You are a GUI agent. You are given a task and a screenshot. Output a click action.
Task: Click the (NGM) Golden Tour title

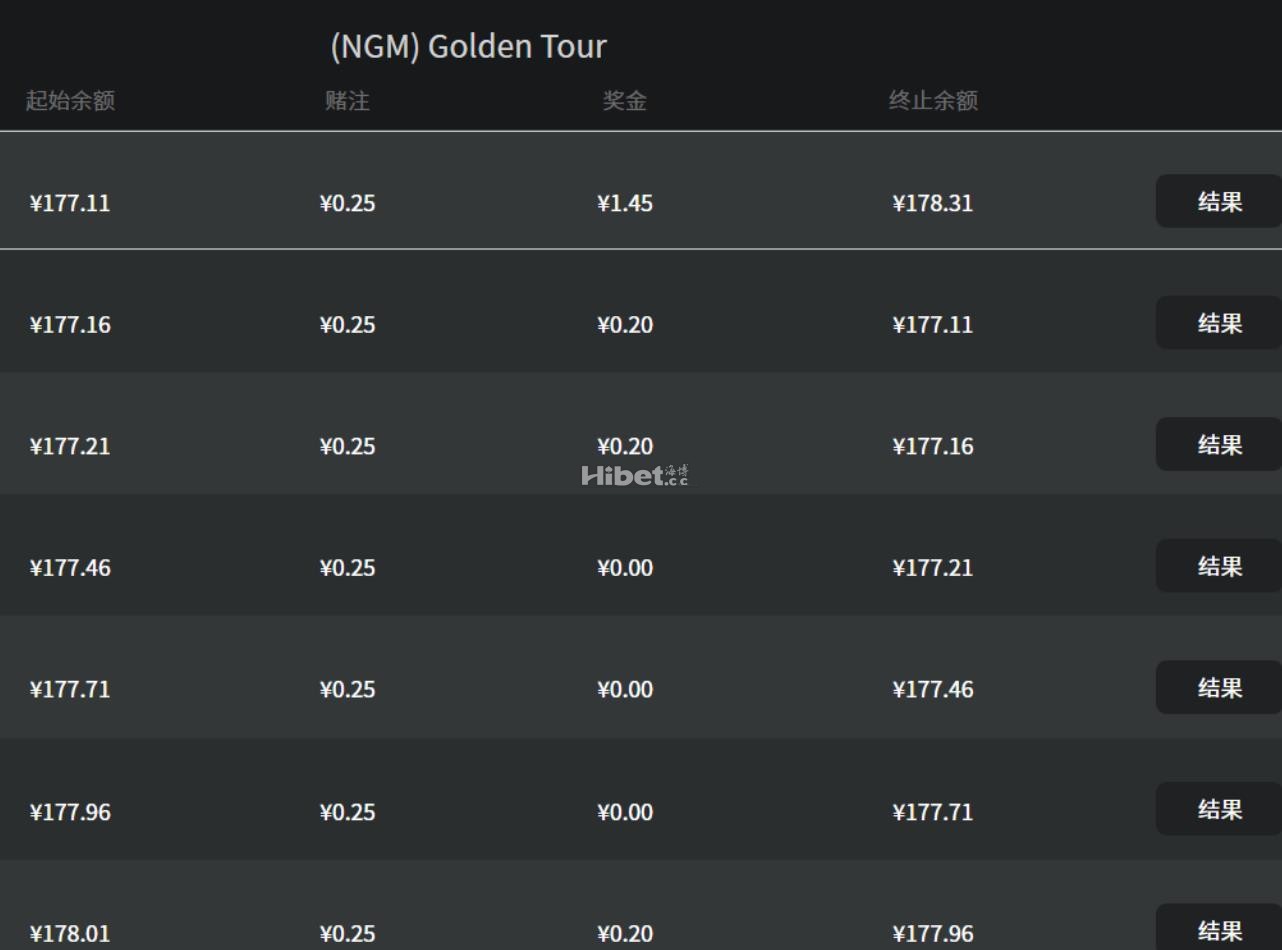[x=468, y=46]
